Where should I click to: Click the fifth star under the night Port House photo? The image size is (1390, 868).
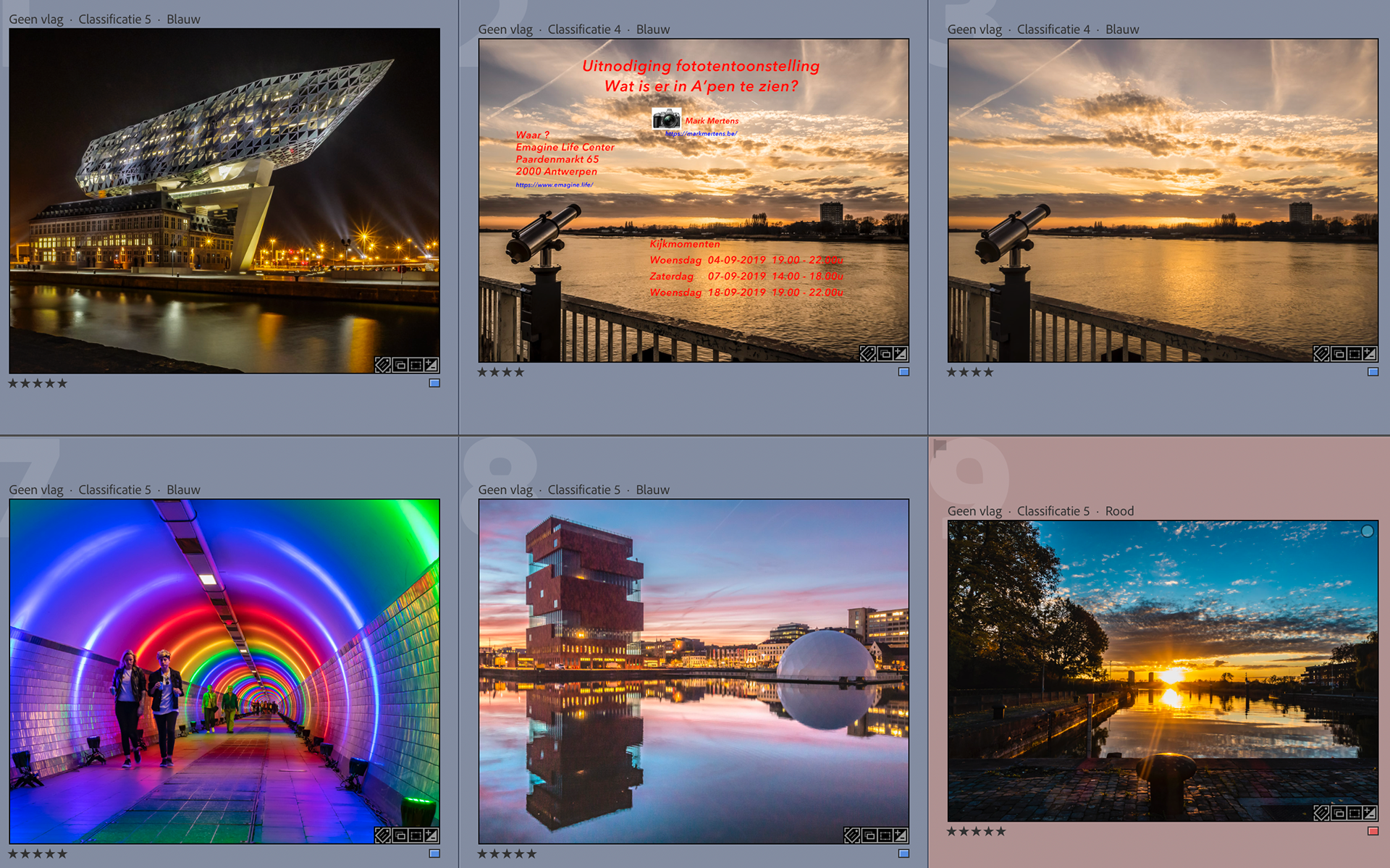[x=62, y=384]
